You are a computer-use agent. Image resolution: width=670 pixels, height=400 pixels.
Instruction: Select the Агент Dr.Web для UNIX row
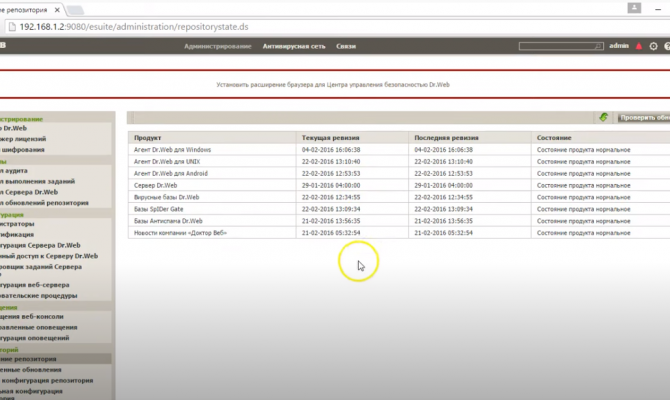coord(399,162)
